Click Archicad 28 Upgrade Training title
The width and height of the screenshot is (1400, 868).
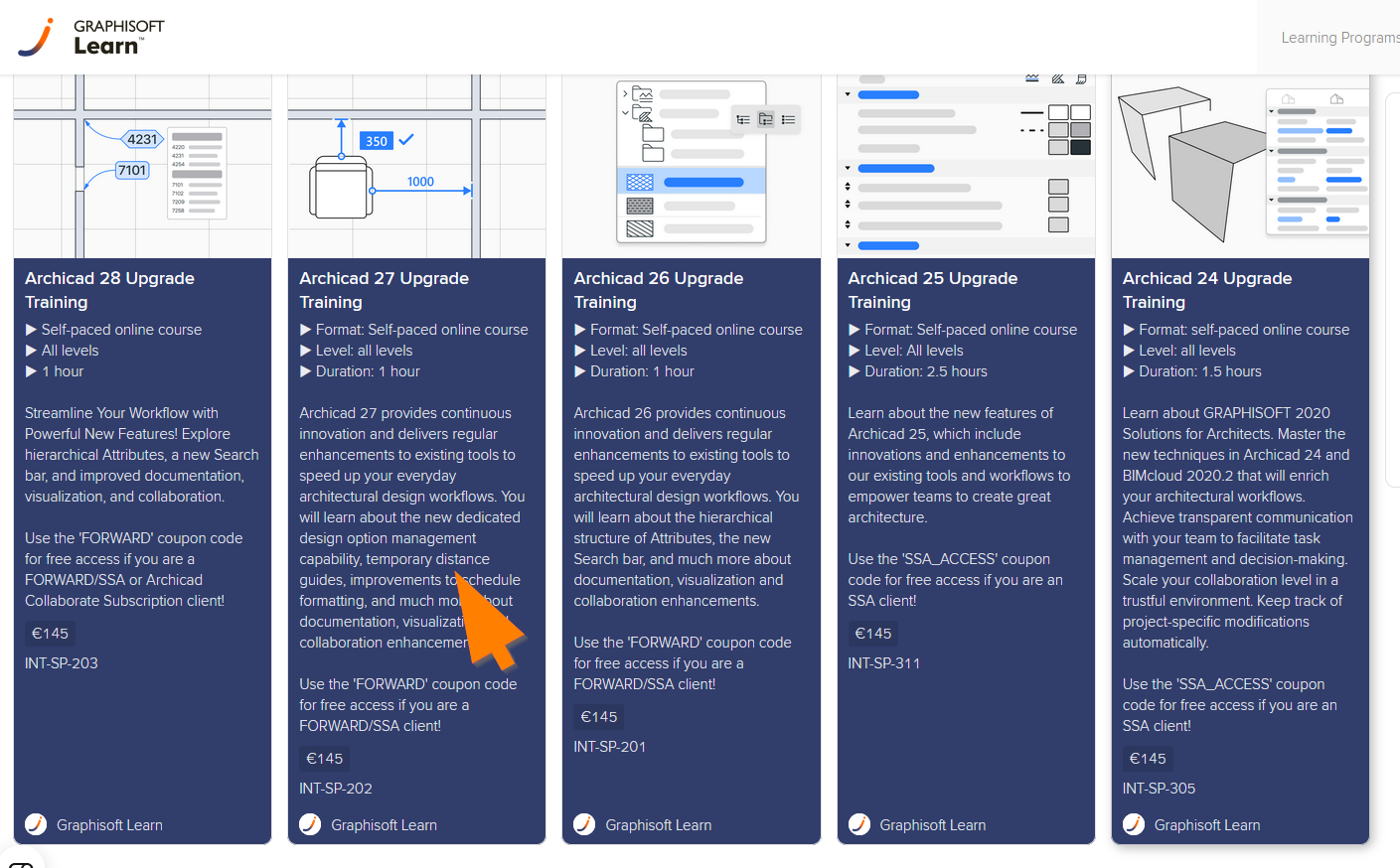pyautogui.click(x=109, y=290)
